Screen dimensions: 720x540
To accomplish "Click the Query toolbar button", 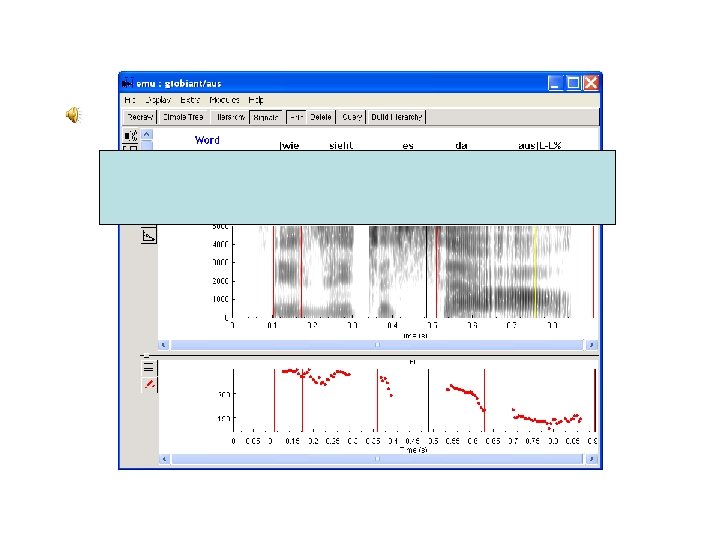I will pos(352,117).
